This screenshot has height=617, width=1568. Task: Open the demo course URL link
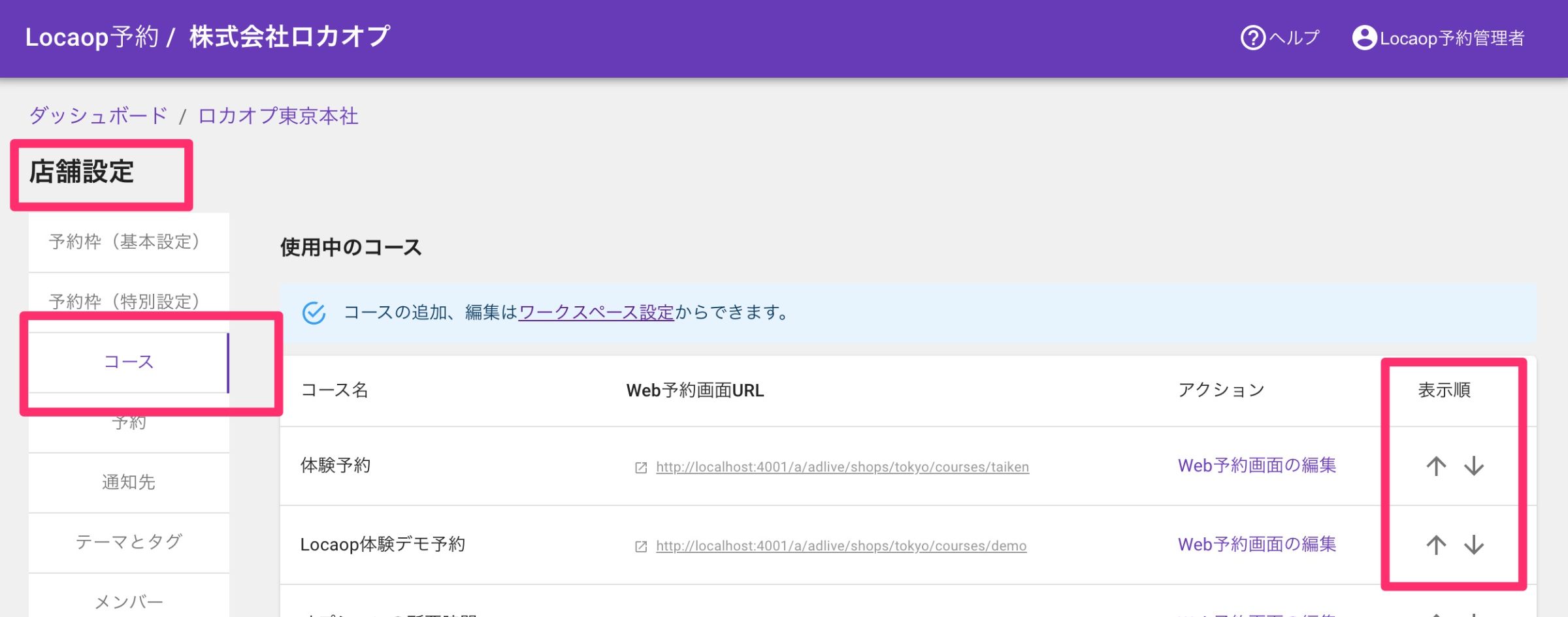coord(841,546)
